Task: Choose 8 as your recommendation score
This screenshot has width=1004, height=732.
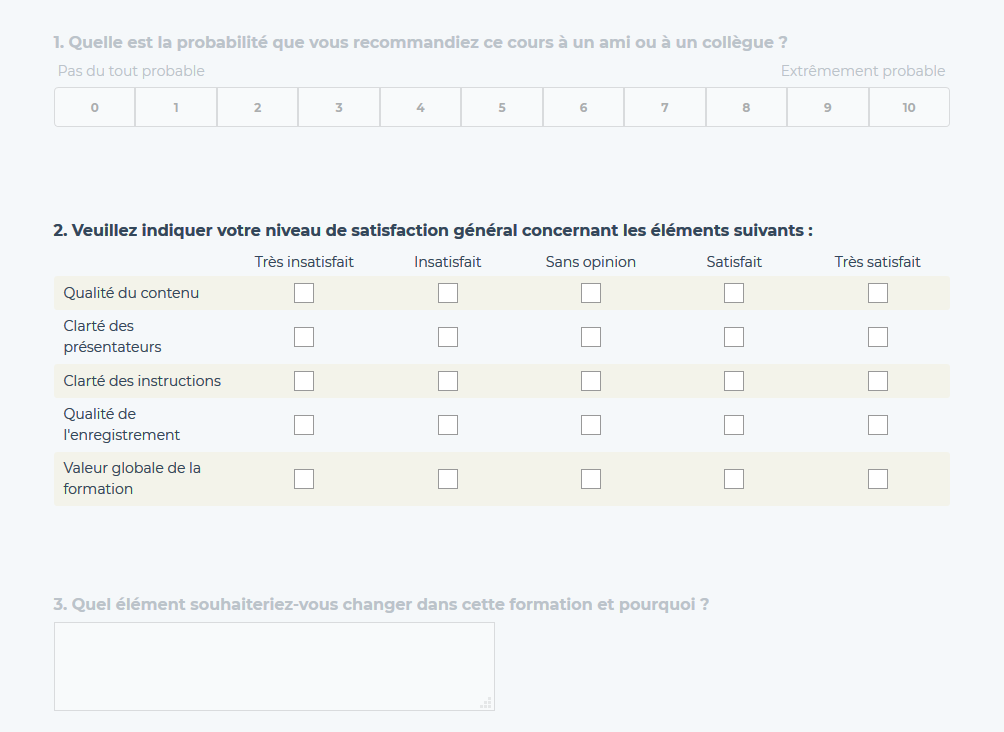Action: tap(745, 106)
